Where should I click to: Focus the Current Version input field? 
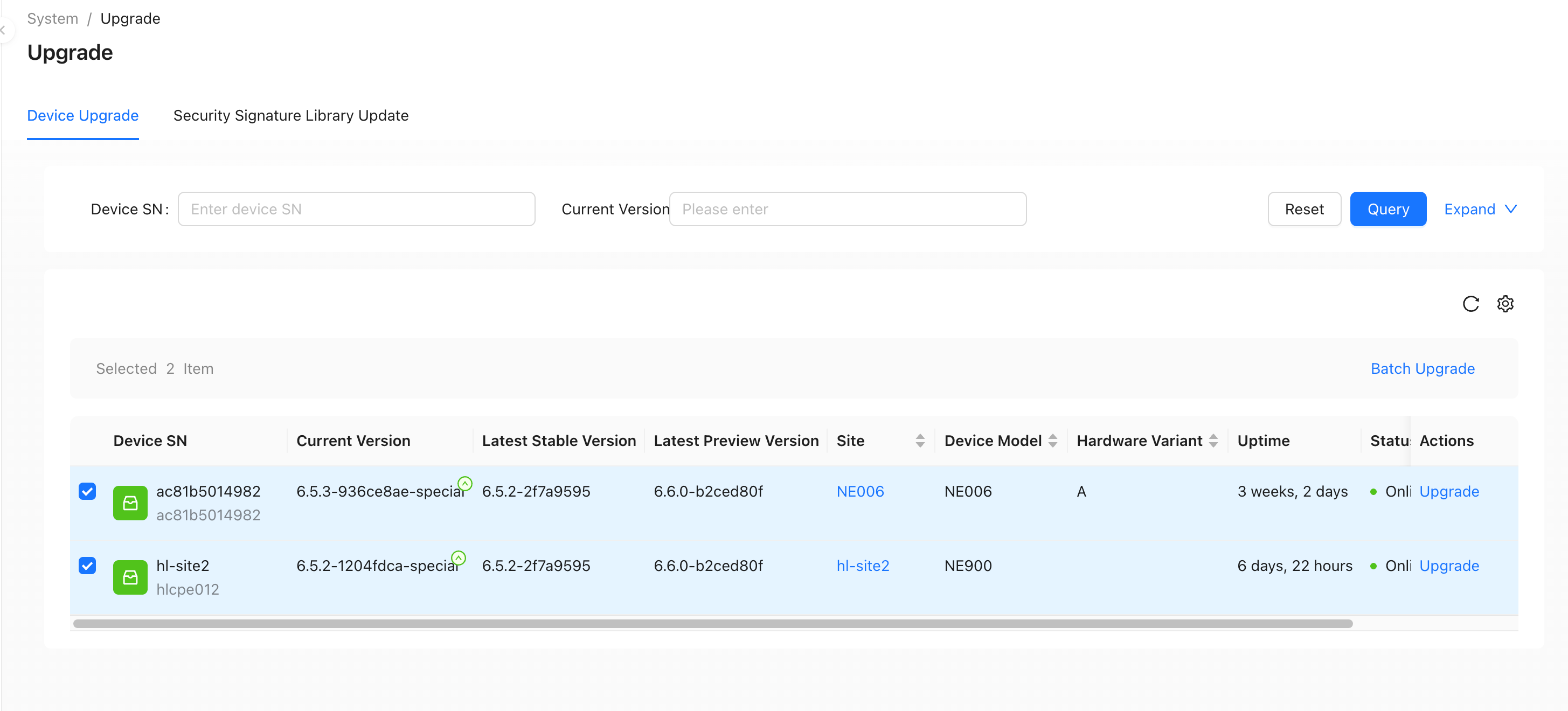click(x=848, y=209)
